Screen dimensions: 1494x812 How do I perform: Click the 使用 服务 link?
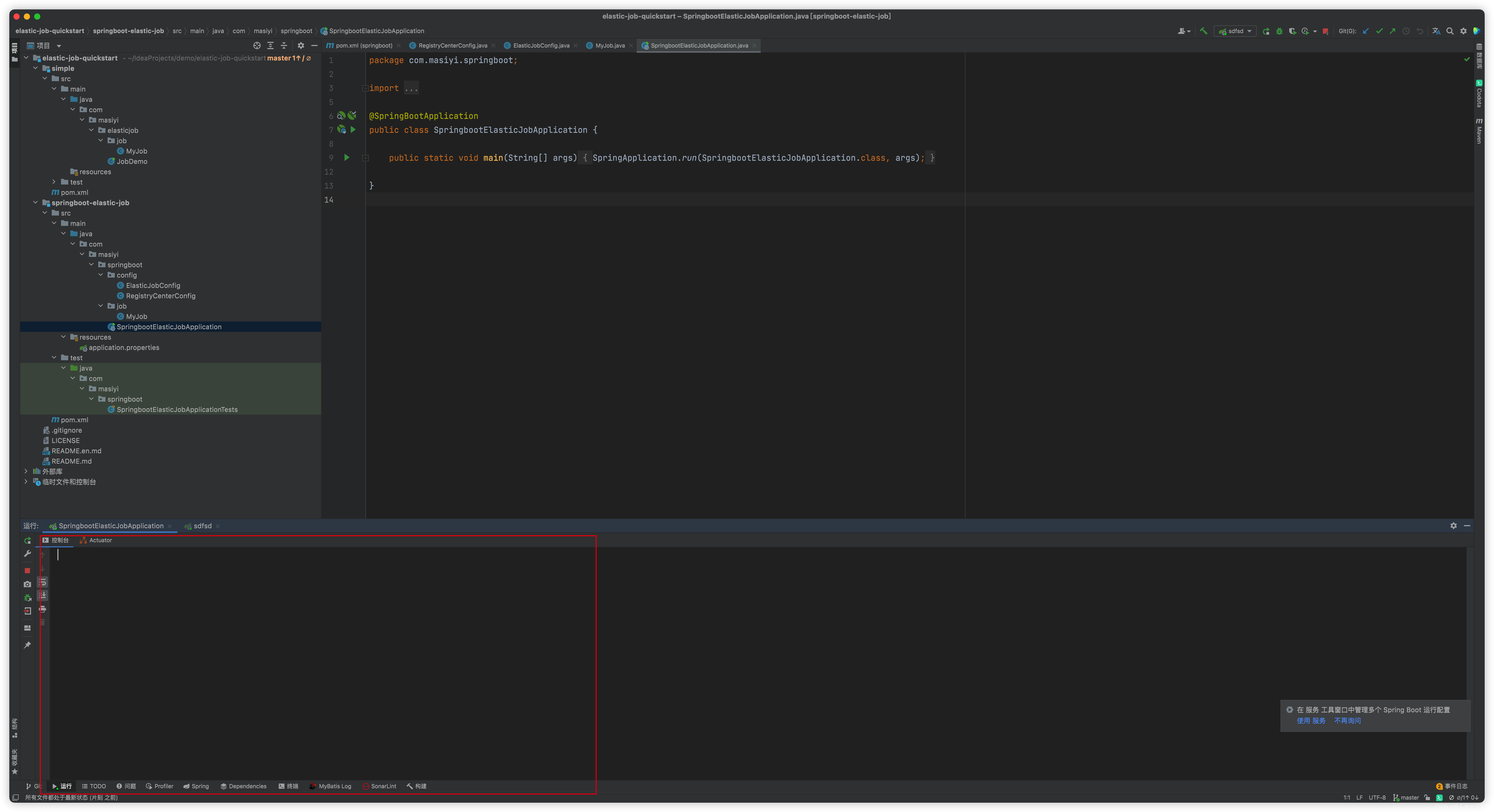(1311, 721)
